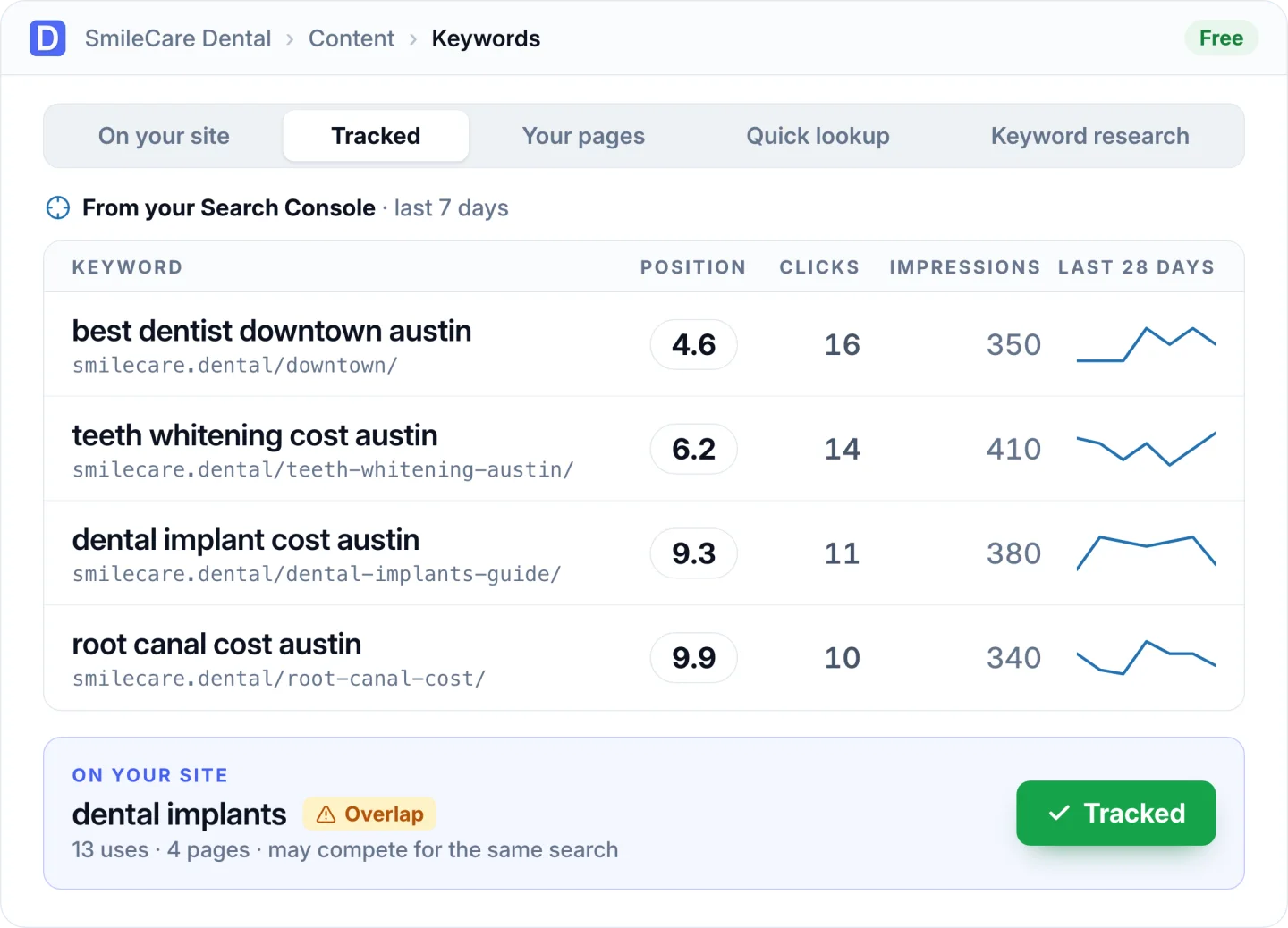Select the Tracked tab

tap(376, 136)
